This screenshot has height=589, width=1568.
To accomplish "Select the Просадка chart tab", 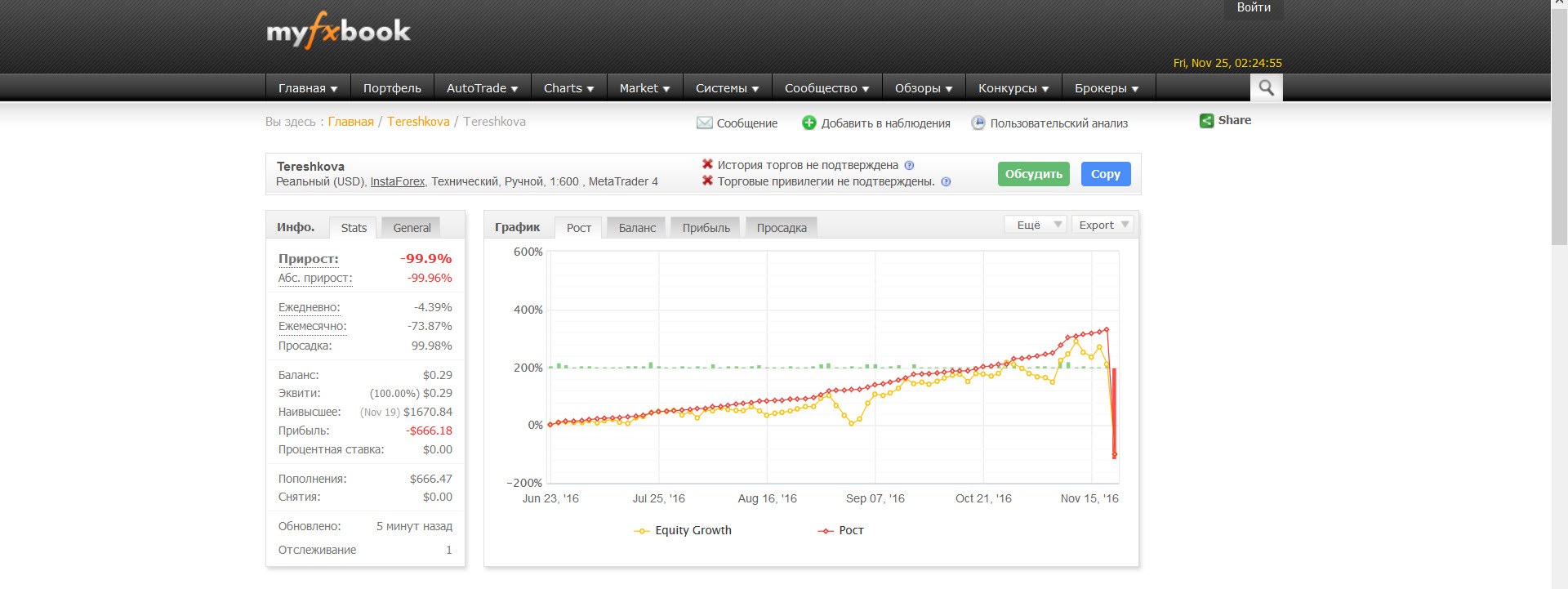I will point(782,228).
